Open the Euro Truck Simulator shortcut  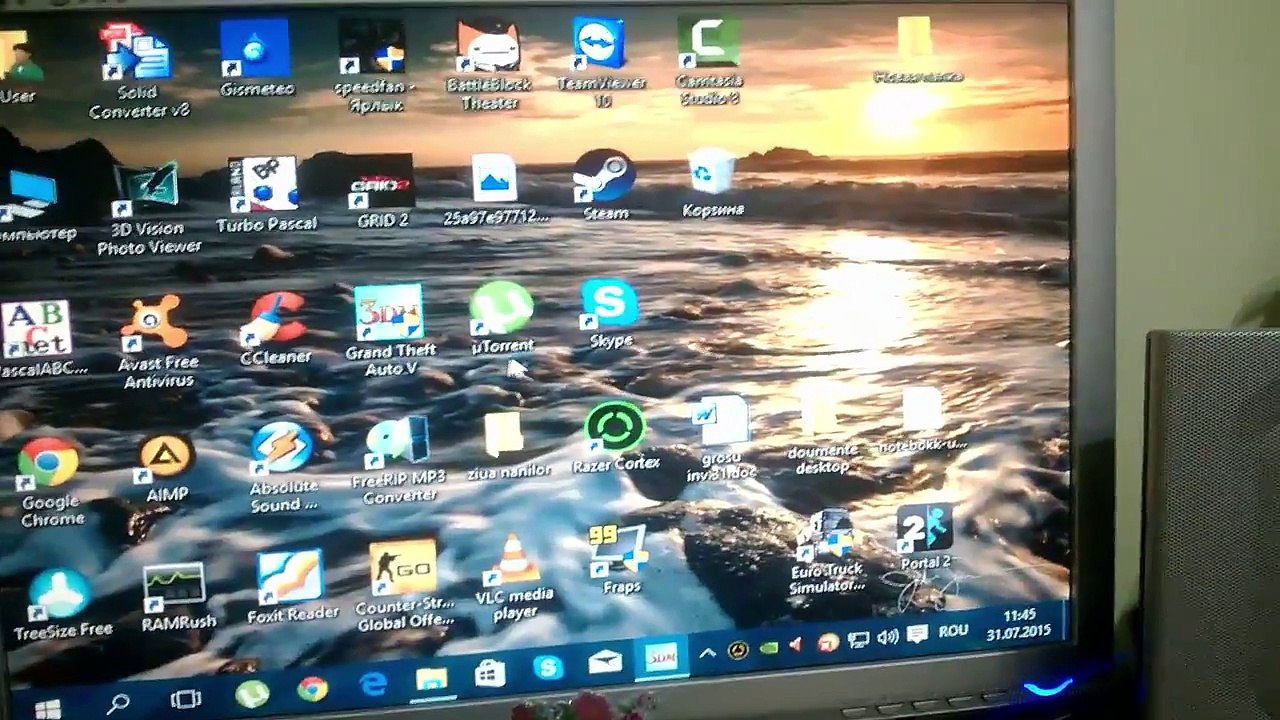(826, 552)
